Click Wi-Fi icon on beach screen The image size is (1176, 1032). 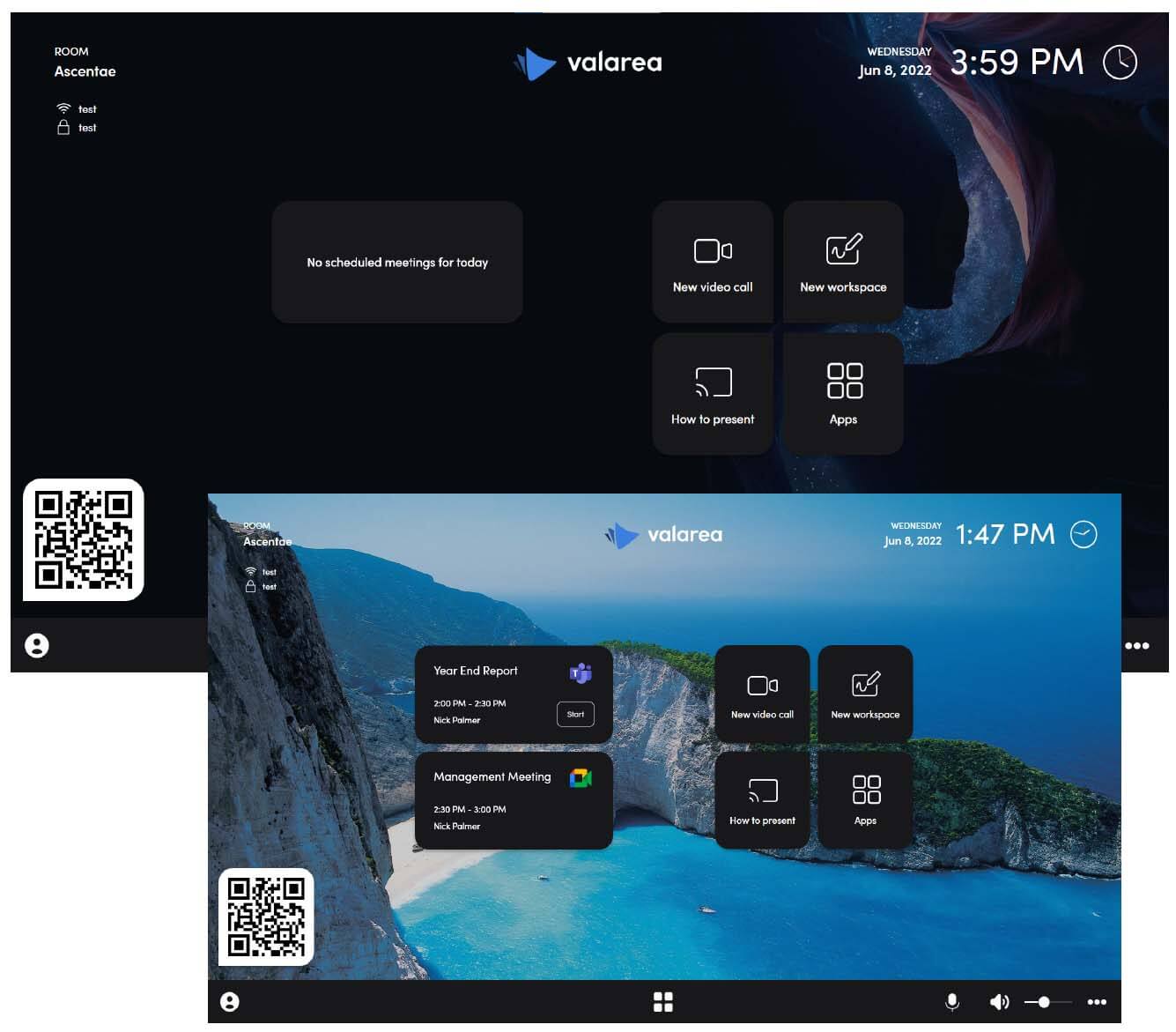[250, 571]
